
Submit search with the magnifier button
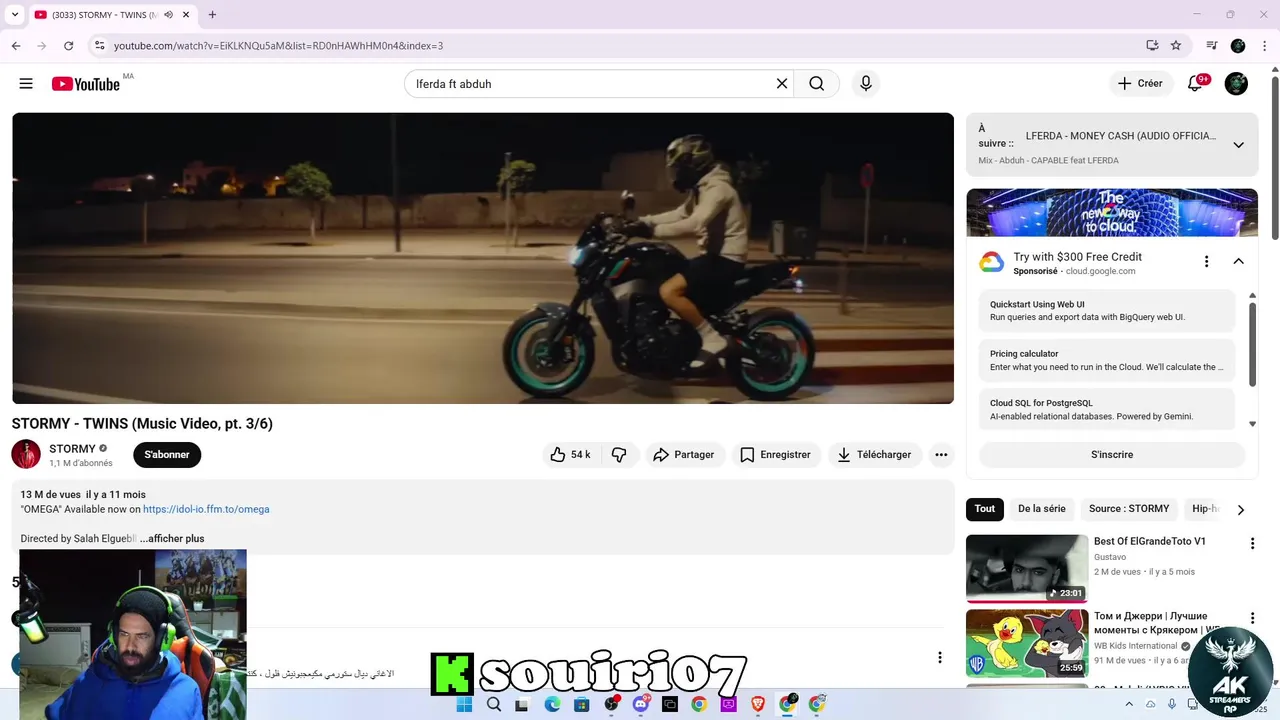(x=817, y=84)
